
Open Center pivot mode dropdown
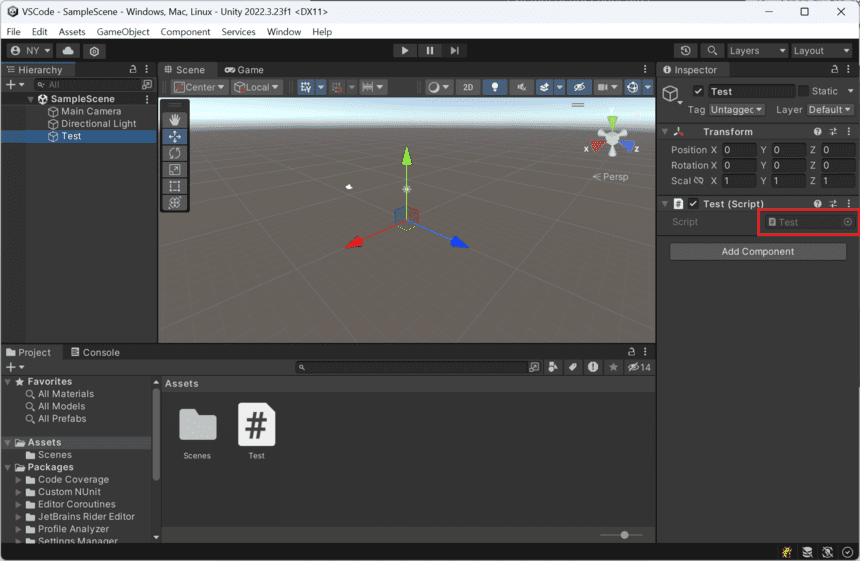(x=199, y=87)
